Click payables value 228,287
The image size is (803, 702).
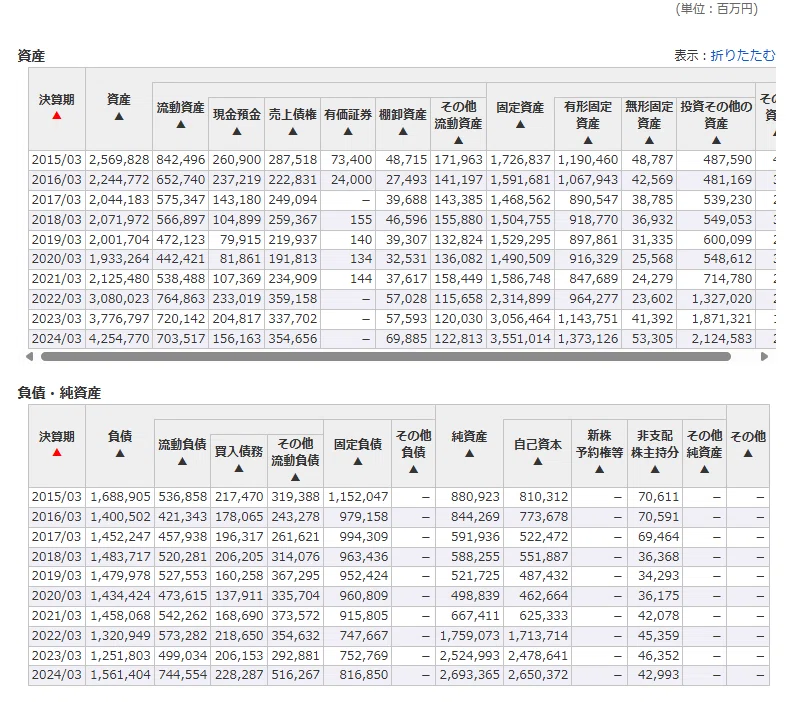point(239,675)
